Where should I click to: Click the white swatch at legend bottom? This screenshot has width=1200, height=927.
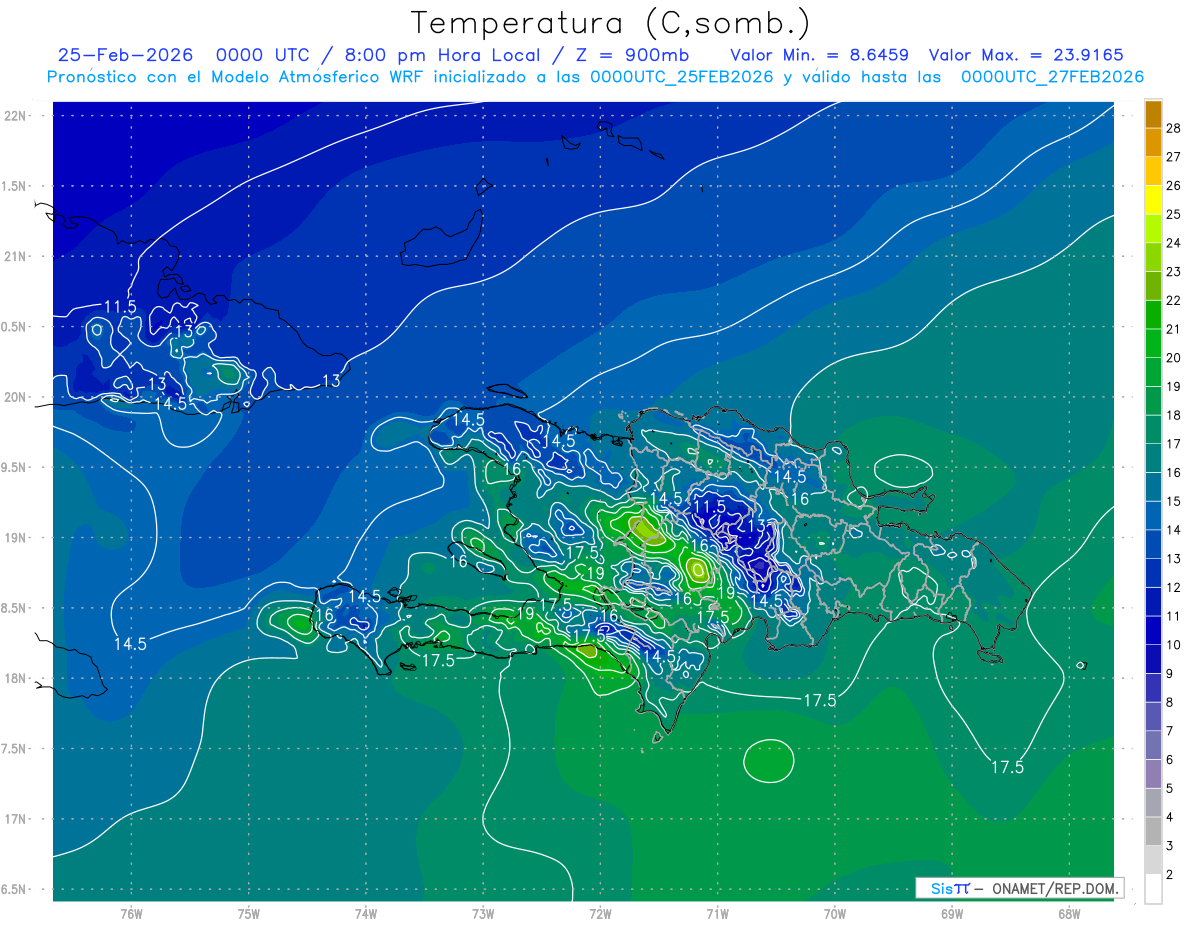(1153, 889)
